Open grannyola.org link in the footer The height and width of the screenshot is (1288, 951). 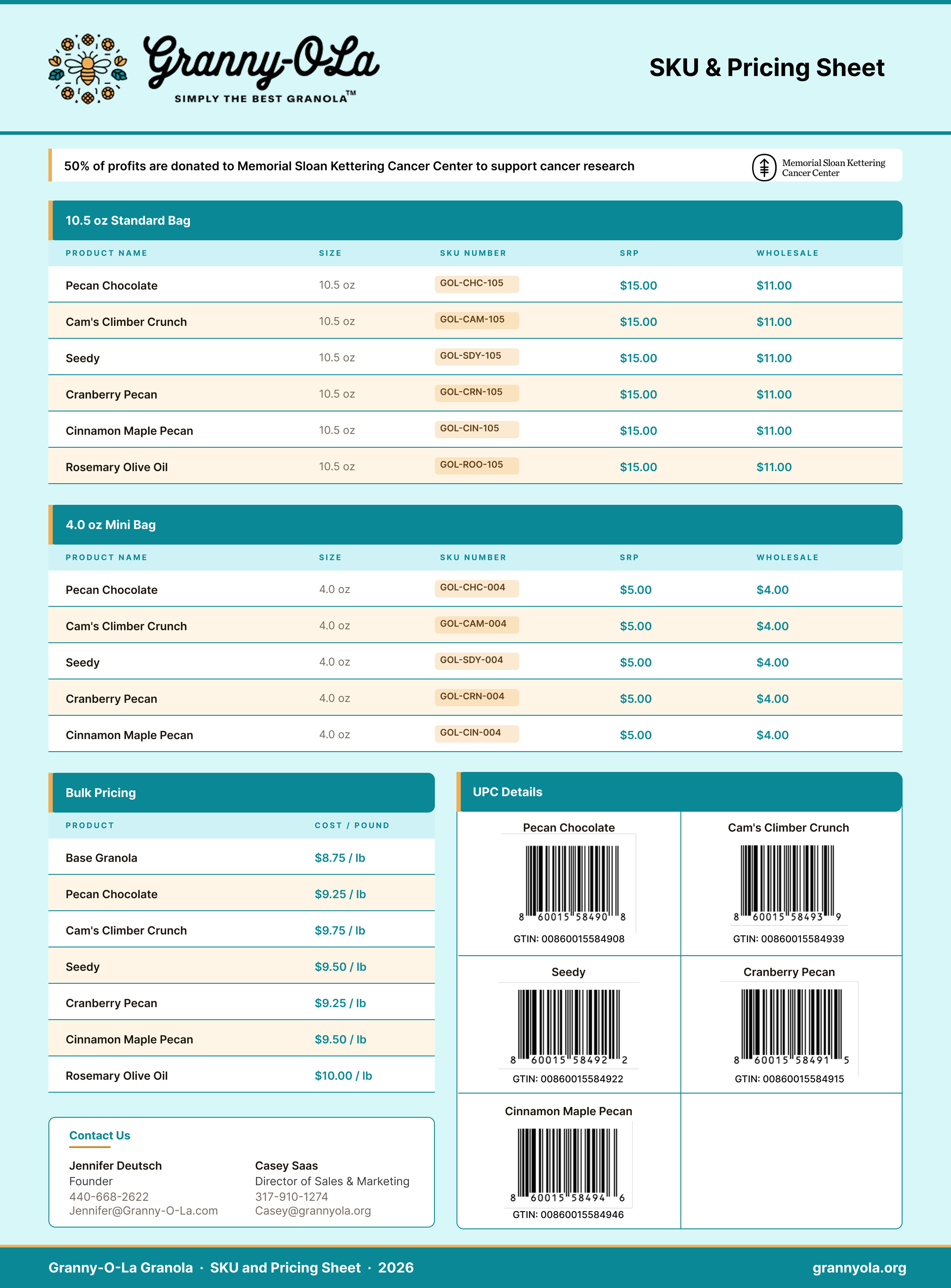(859, 1268)
